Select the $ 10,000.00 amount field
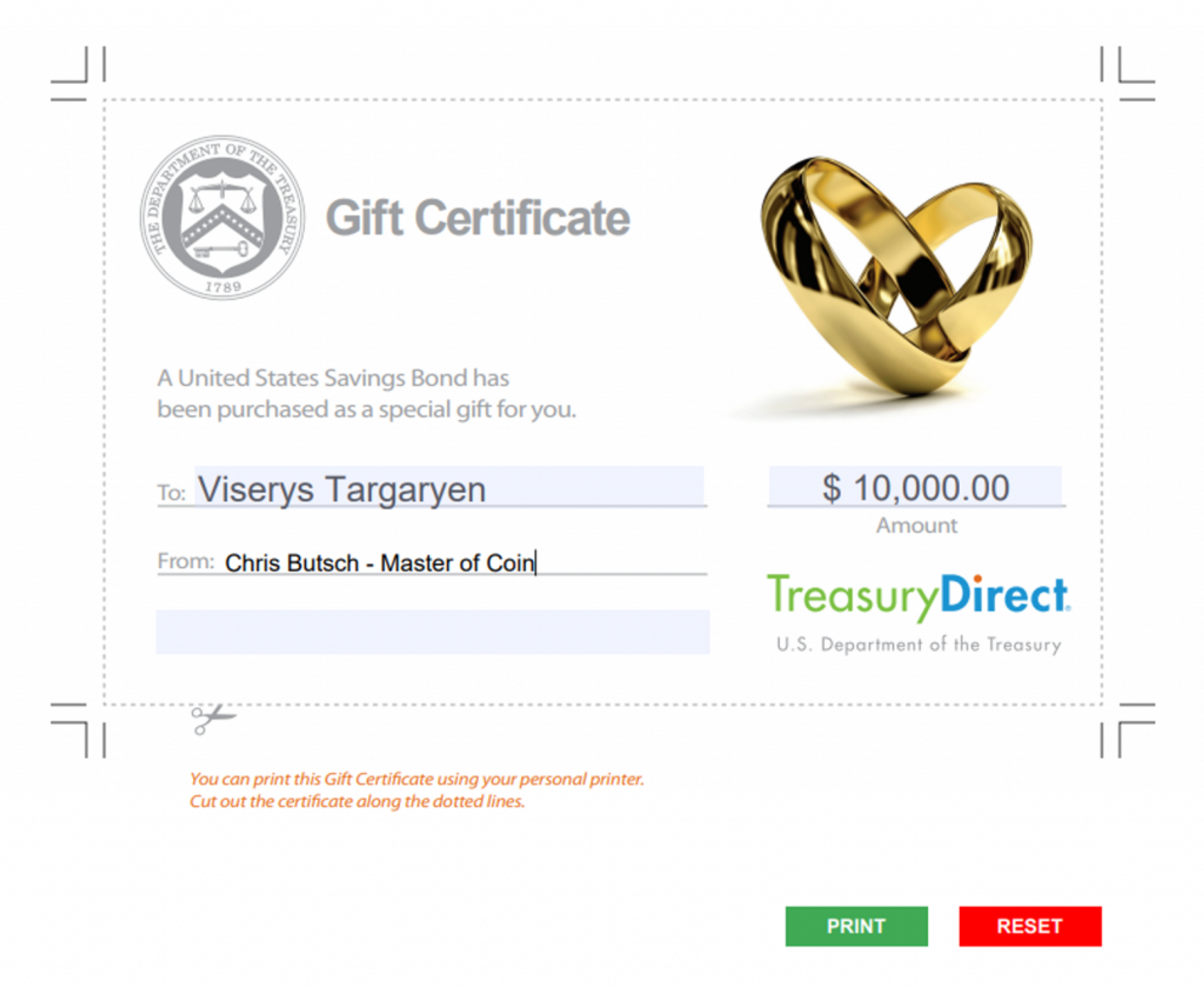Viewport: 1204px width, 988px height. tap(915, 486)
